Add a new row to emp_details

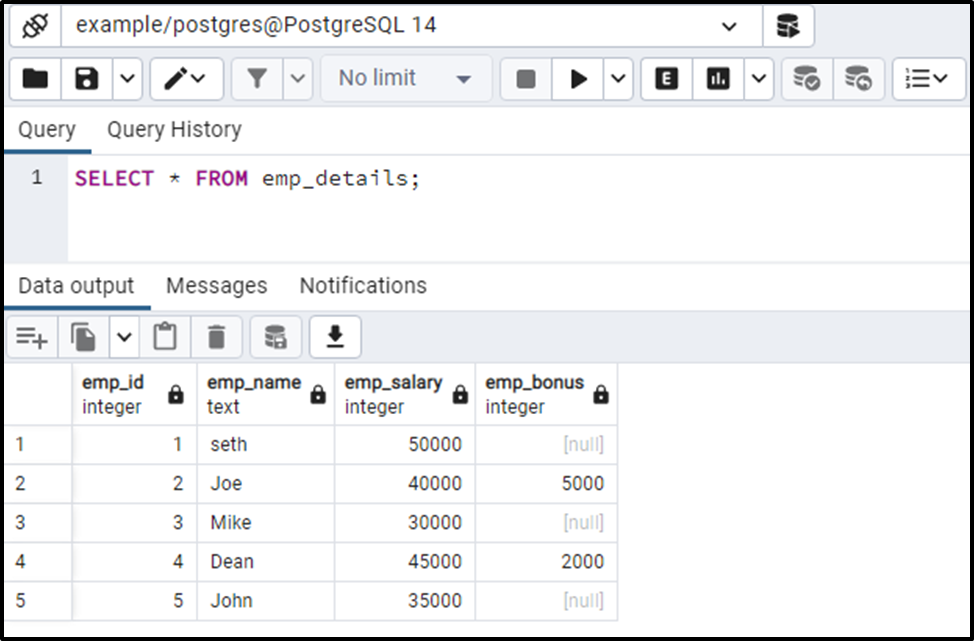31,336
